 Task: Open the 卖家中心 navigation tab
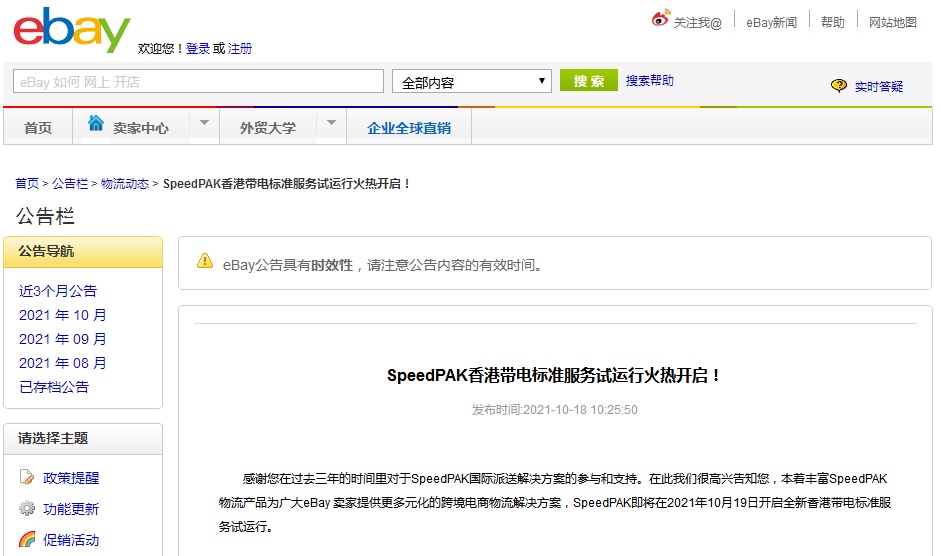click(x=140, y=128)
